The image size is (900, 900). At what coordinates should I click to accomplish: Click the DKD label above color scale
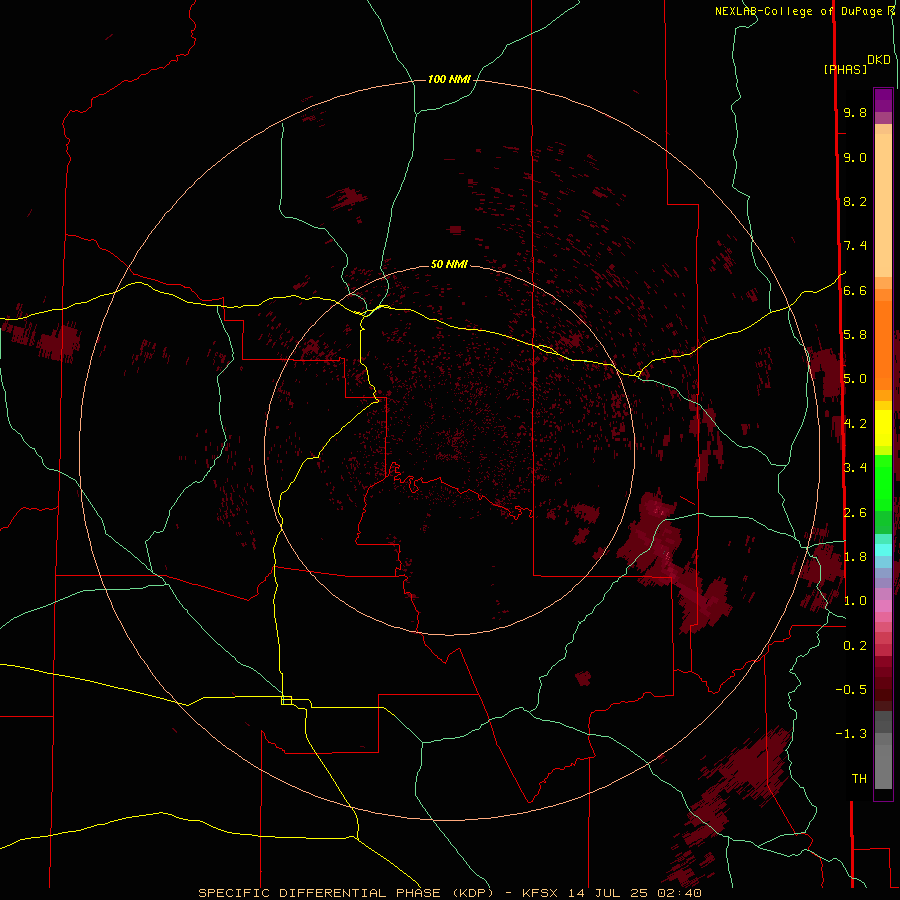tap(878, 60)
